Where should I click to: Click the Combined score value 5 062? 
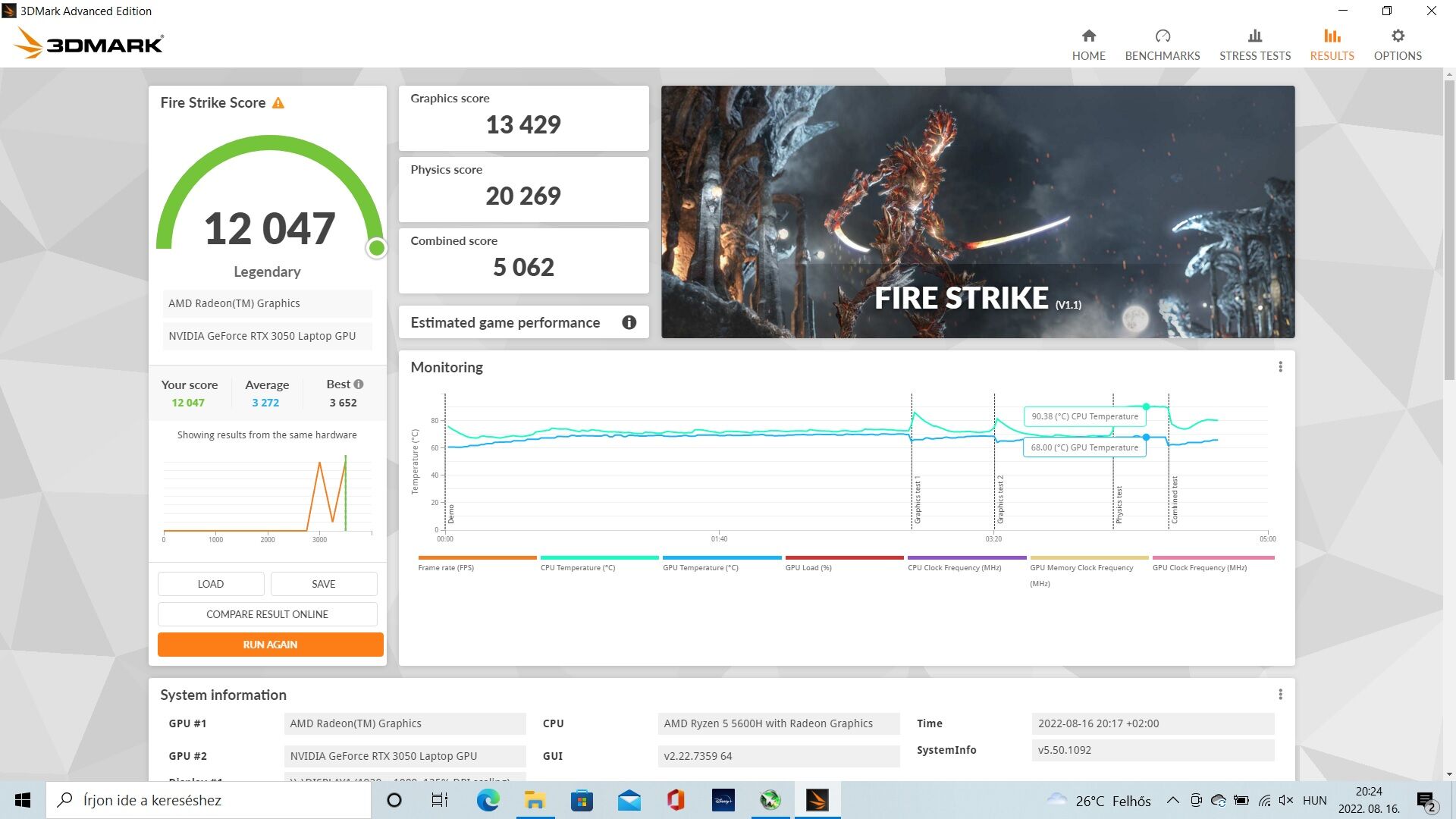point(523,267)
